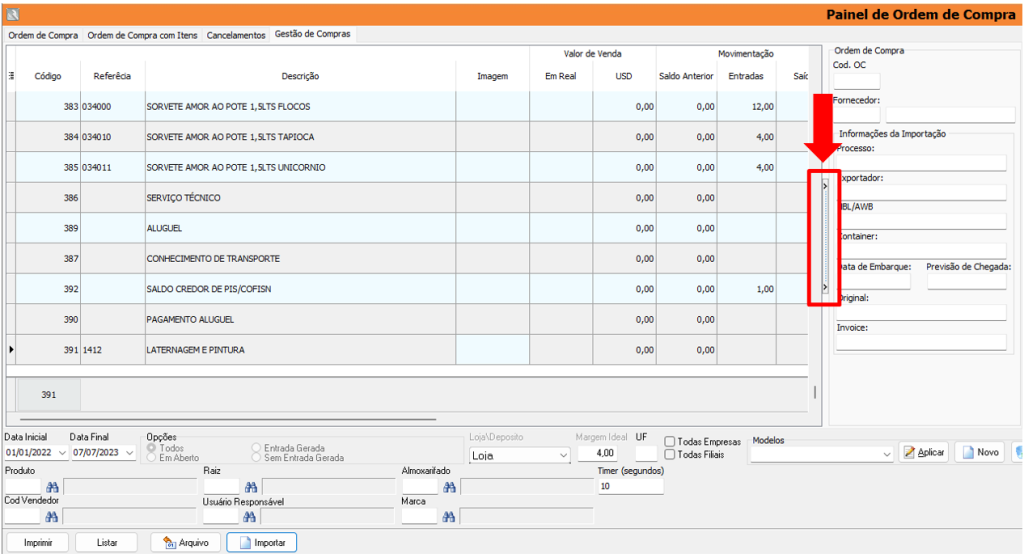The height and width of the screenshot is (558, 1024).
Task: Switch to the Ordem de Compra tab
Action: tap(43, 35)
